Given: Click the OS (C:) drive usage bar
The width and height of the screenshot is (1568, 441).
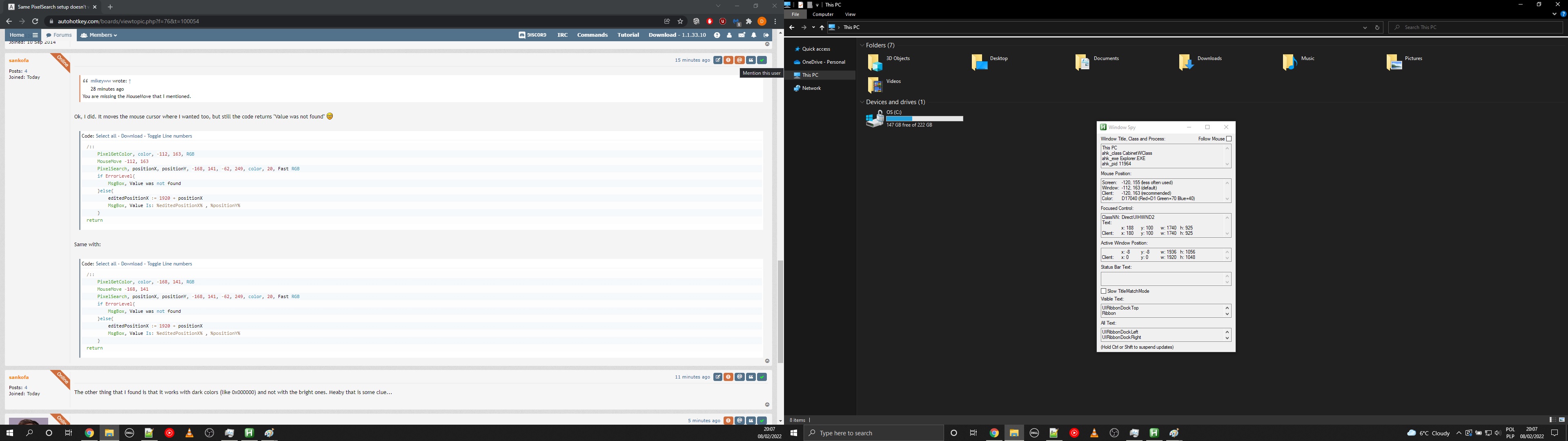Looking at the screenshot, I should (924, 119).
